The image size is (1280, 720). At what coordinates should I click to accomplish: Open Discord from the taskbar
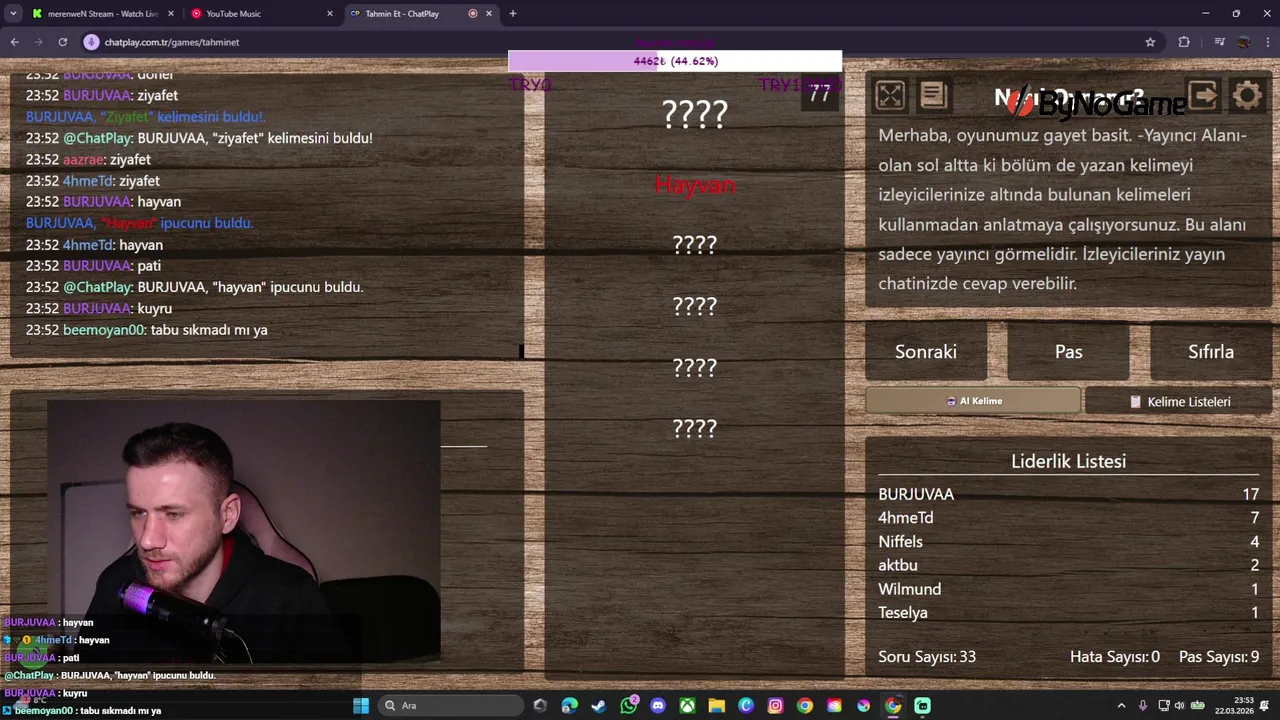tap(657, 706)
